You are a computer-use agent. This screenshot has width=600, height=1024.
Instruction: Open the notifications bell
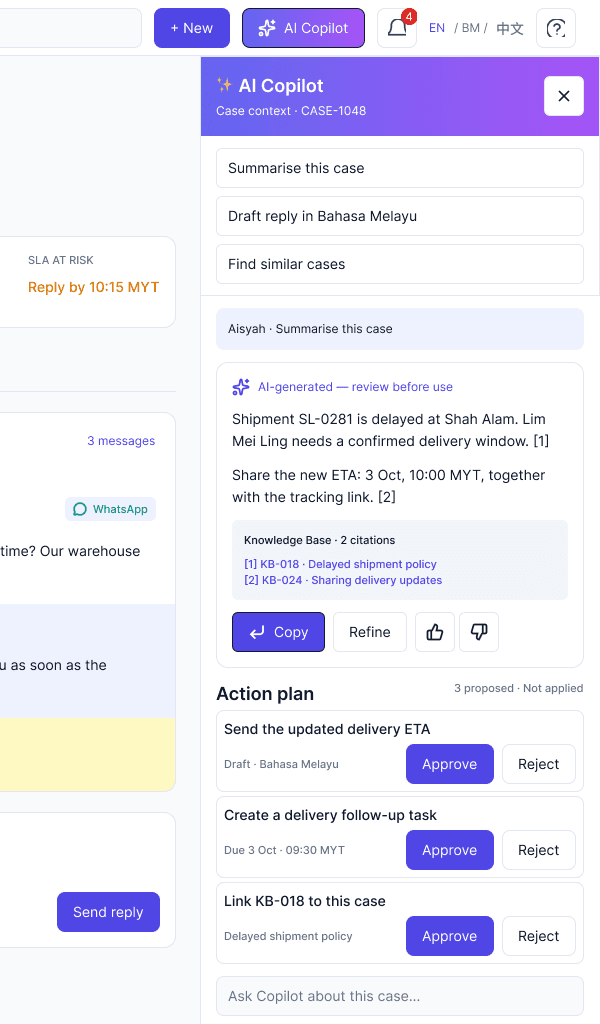pyautogui.click(x=397, y=28)
